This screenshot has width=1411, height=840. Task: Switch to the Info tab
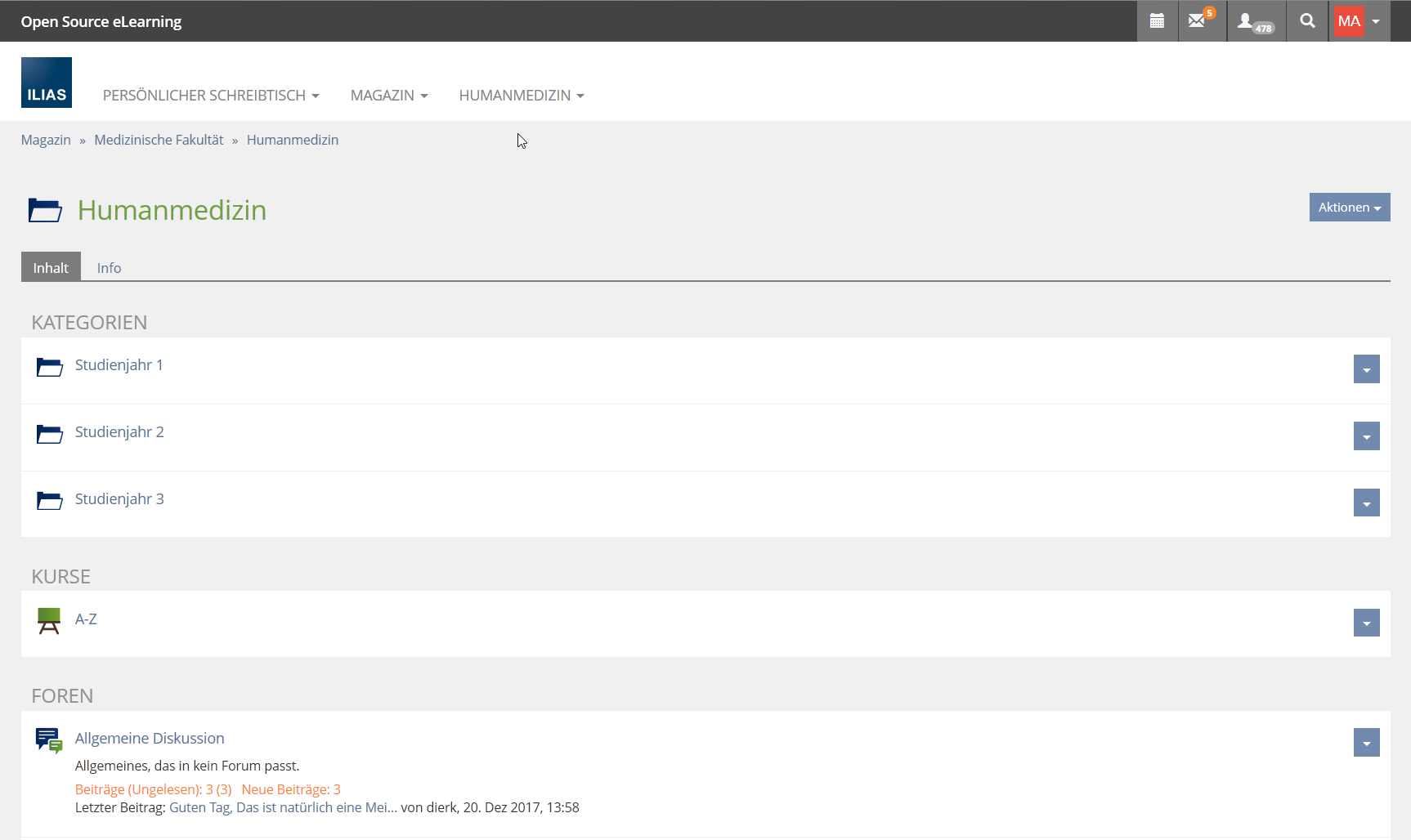click(109, 268)
